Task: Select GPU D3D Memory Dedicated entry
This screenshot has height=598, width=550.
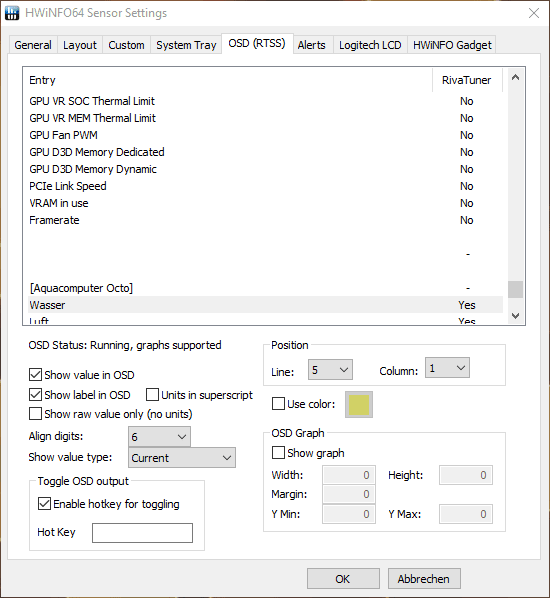Action: tap(265, 152)
